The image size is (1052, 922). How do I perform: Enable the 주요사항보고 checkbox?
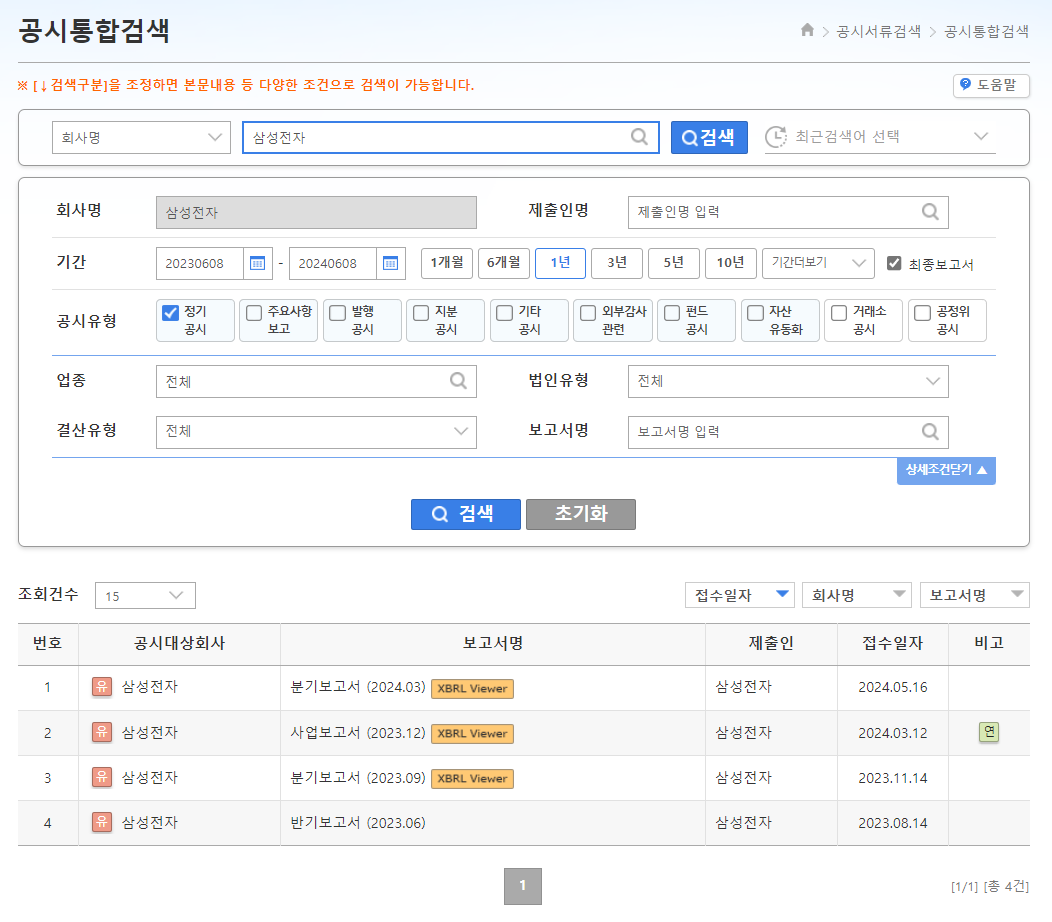(x=254, y=313)
